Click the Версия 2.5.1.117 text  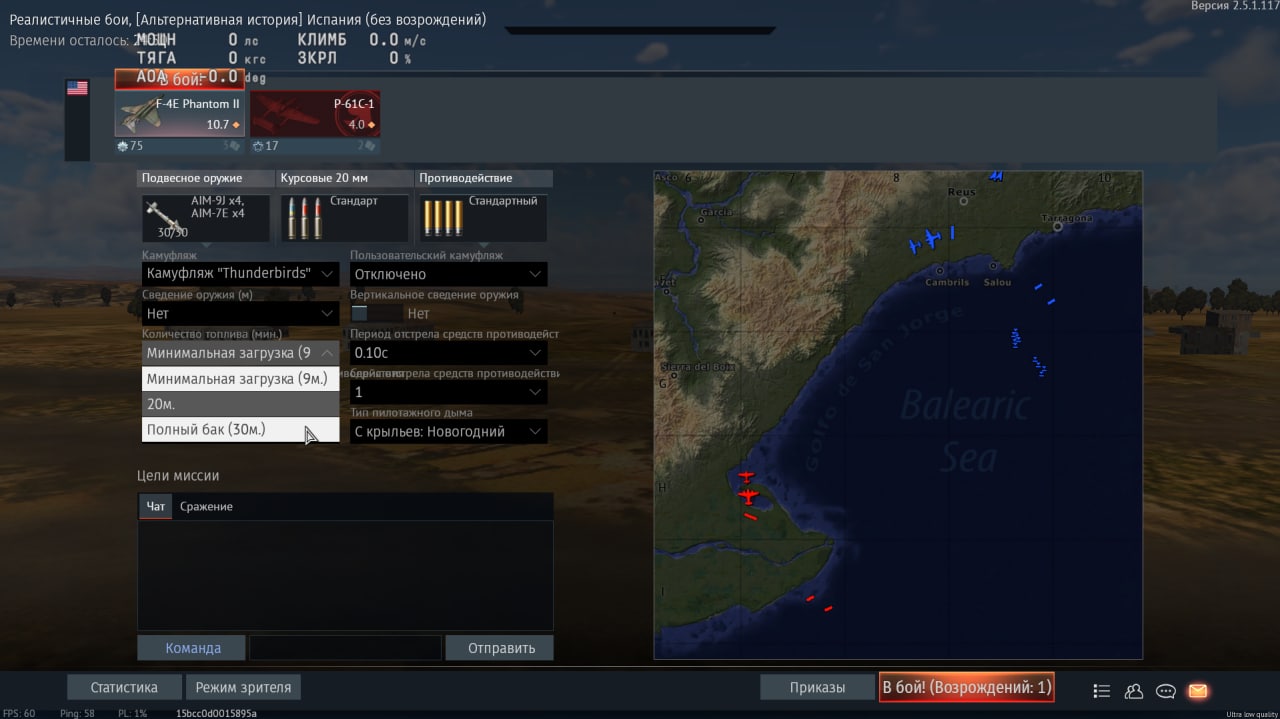[1234, 6]
